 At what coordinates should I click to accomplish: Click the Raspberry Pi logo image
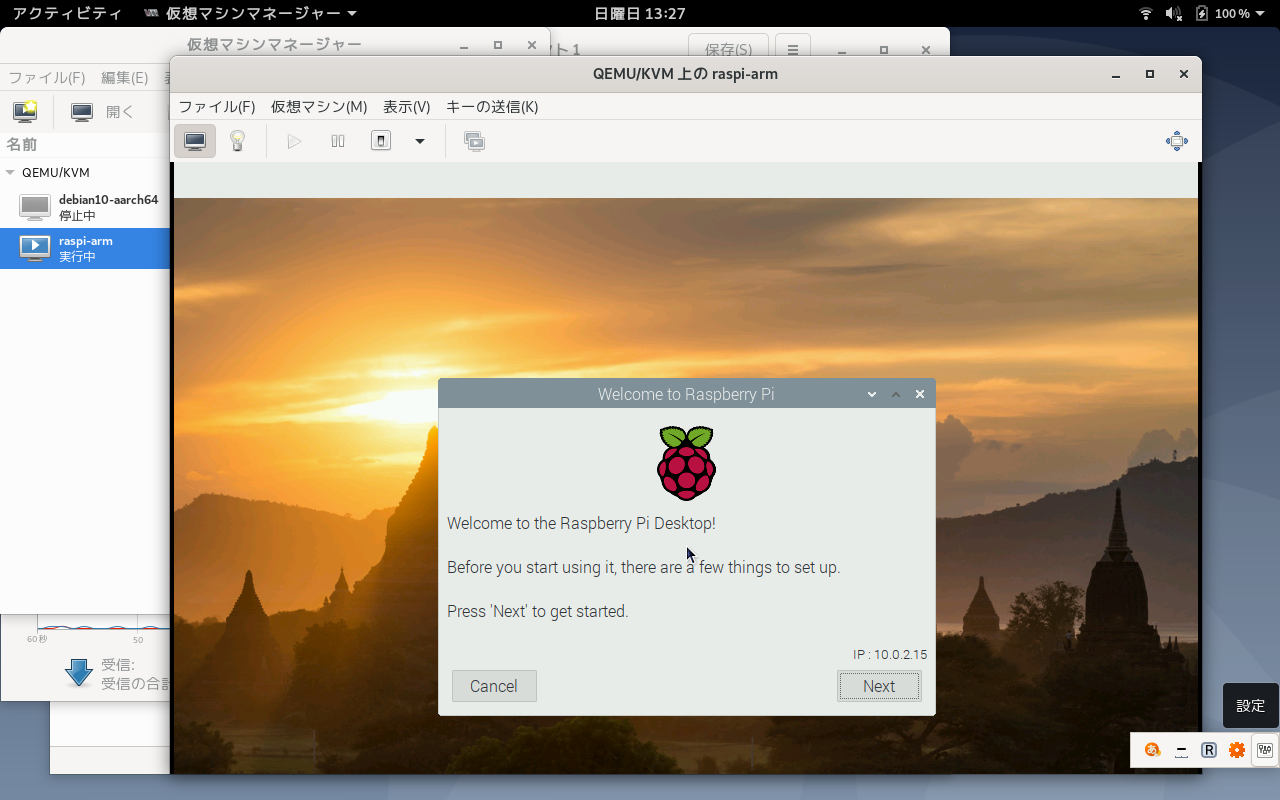click(x=687, y=463)
